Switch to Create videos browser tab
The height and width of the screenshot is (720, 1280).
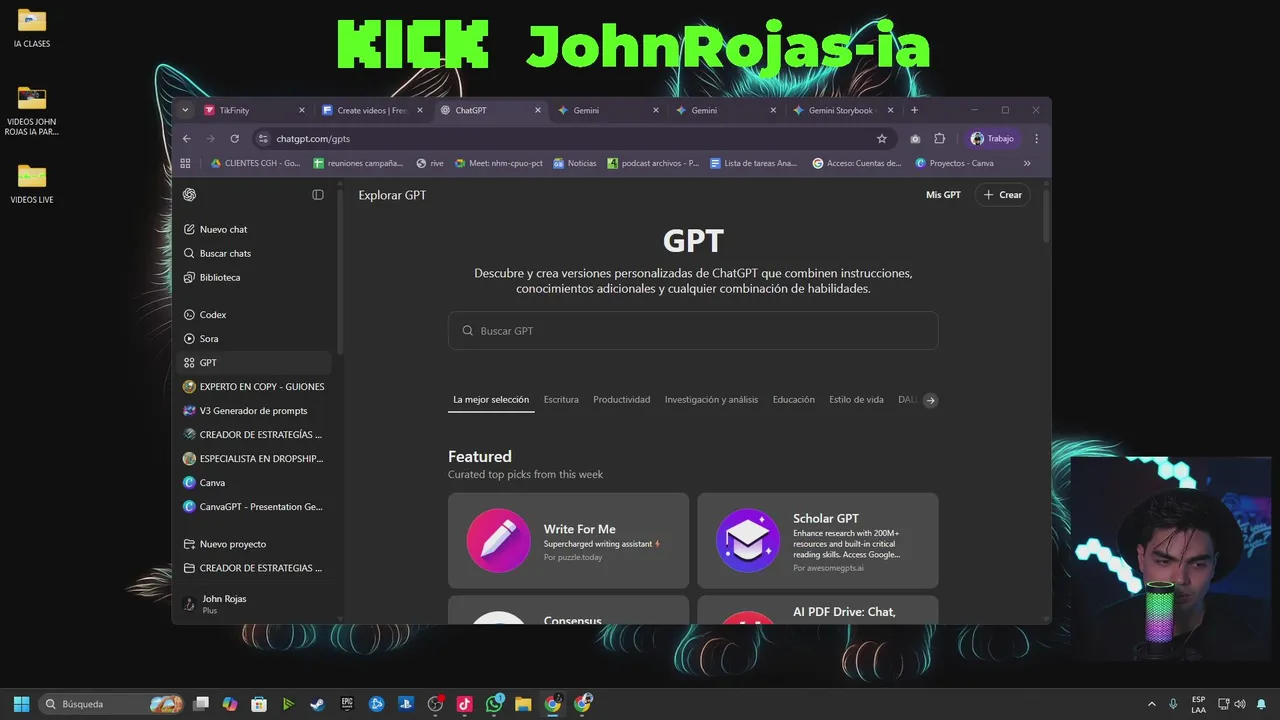click(372, 110)
